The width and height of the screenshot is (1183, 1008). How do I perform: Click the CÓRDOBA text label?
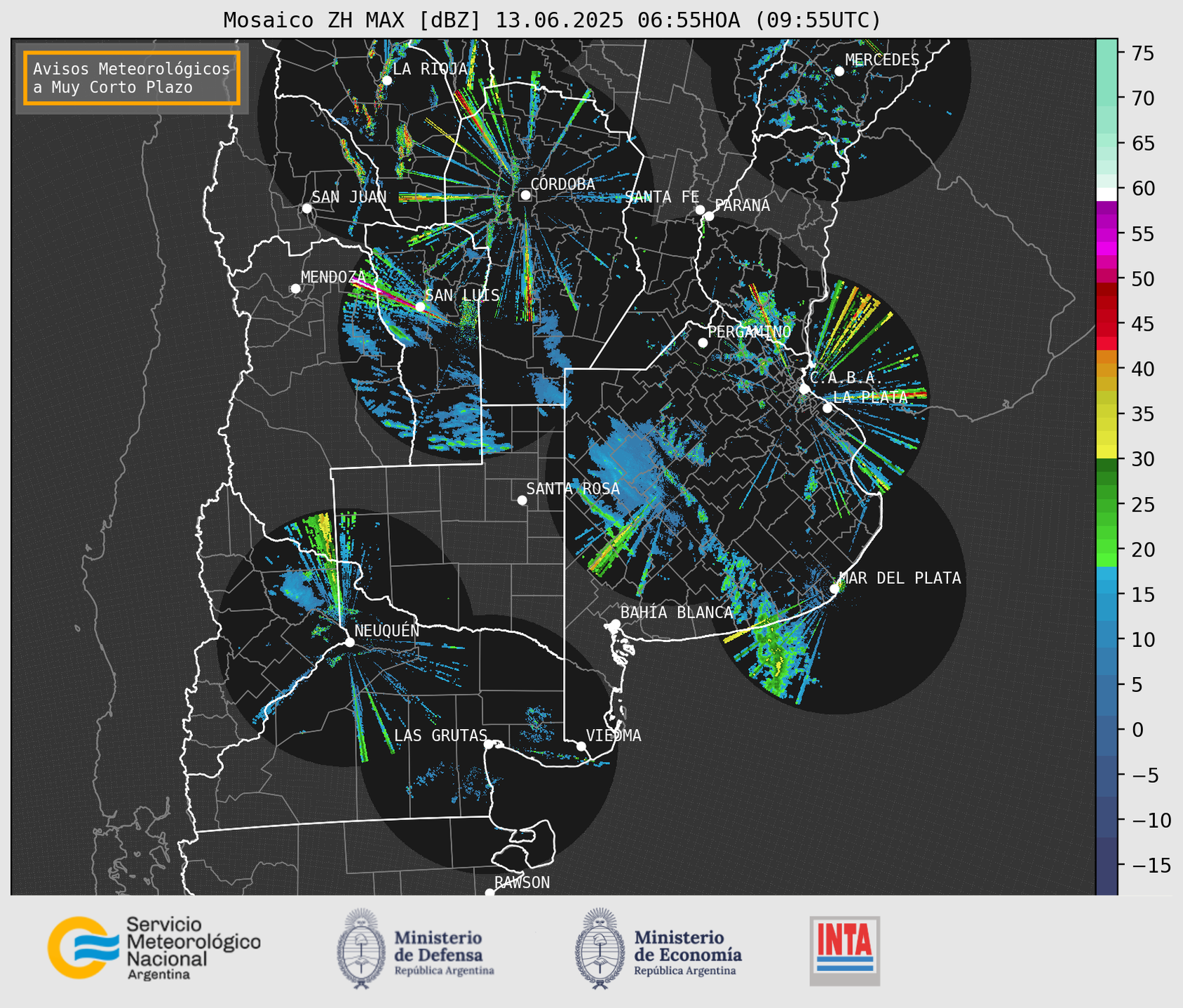[x=562, y=184]
